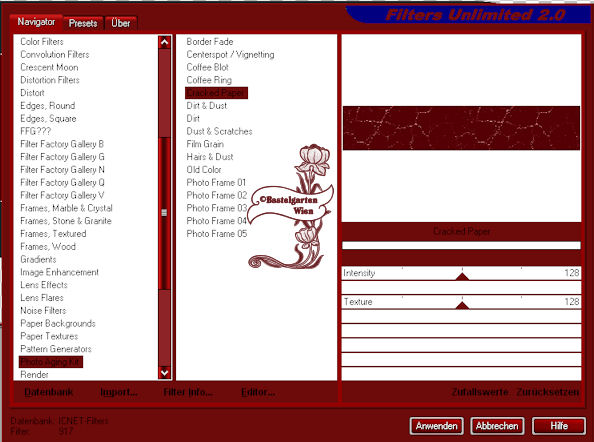Select the Navigator tab

(36, 22)
